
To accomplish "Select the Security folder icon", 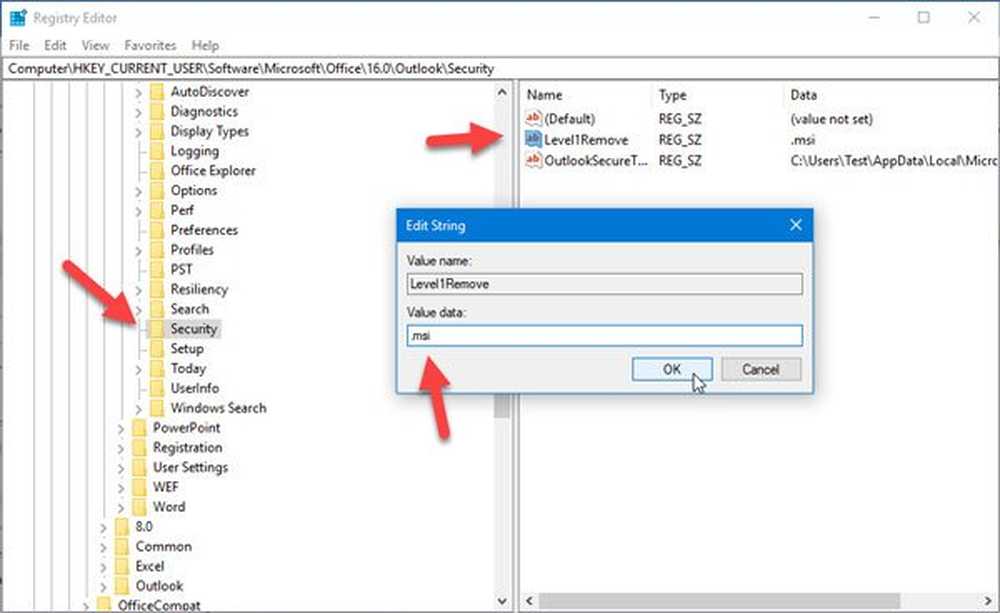I will [x=157, y=329].
